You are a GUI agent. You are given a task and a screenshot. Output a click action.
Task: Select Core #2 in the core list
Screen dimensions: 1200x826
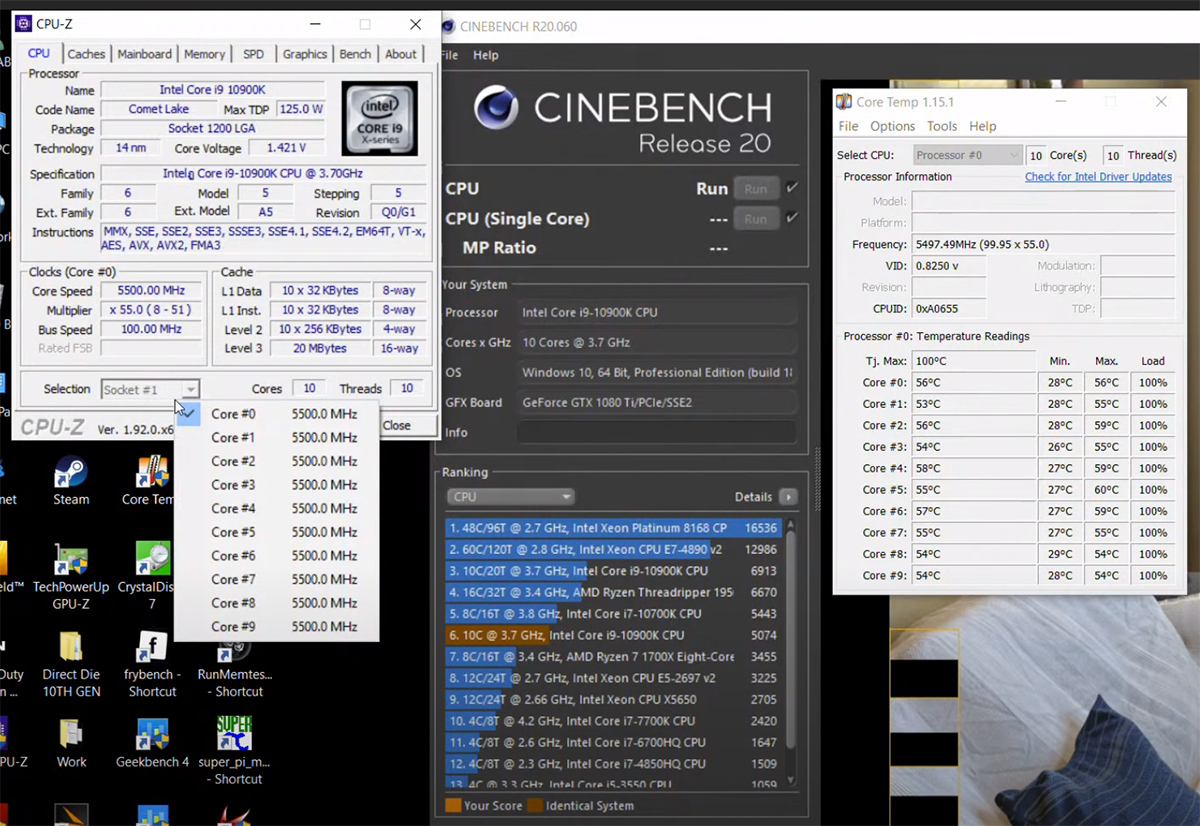click(x=277, y=461)
